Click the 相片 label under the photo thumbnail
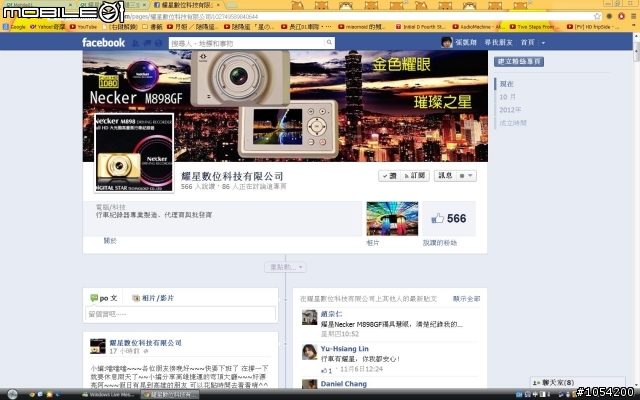Image resolution: width=640 pixels, height=400 pixels. click(373, 243)
